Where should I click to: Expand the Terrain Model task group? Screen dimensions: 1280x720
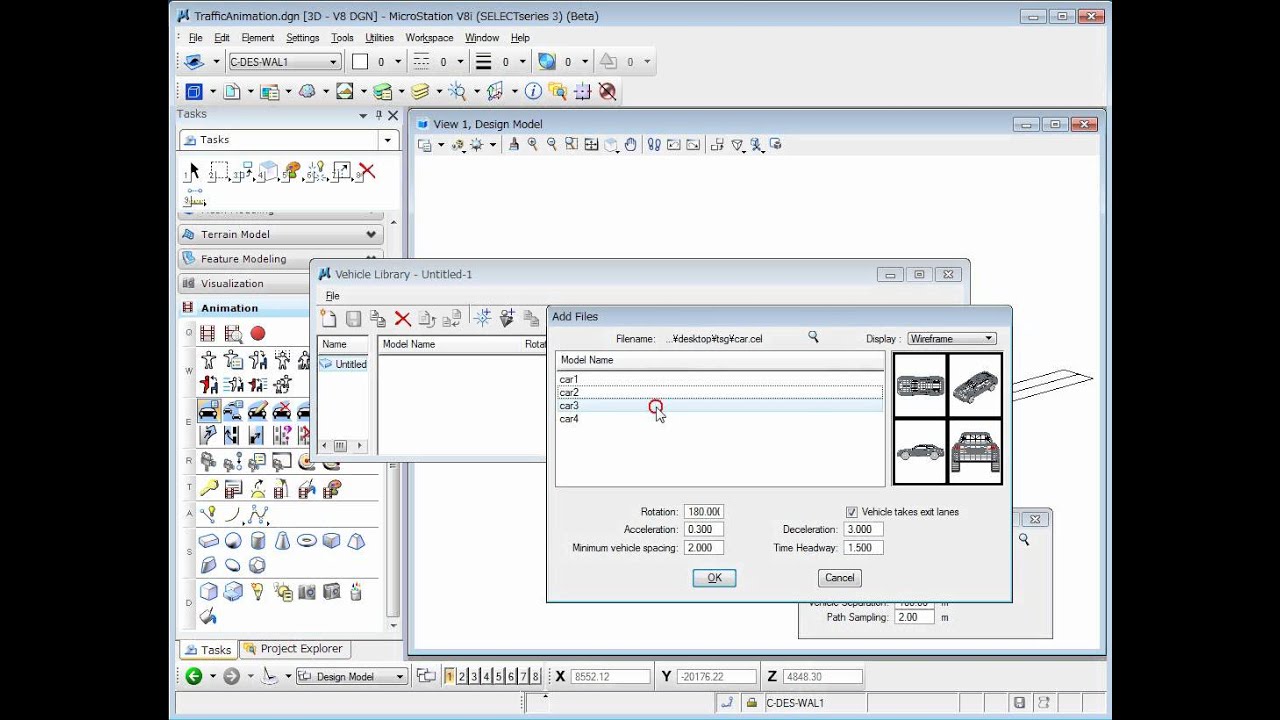281,234
